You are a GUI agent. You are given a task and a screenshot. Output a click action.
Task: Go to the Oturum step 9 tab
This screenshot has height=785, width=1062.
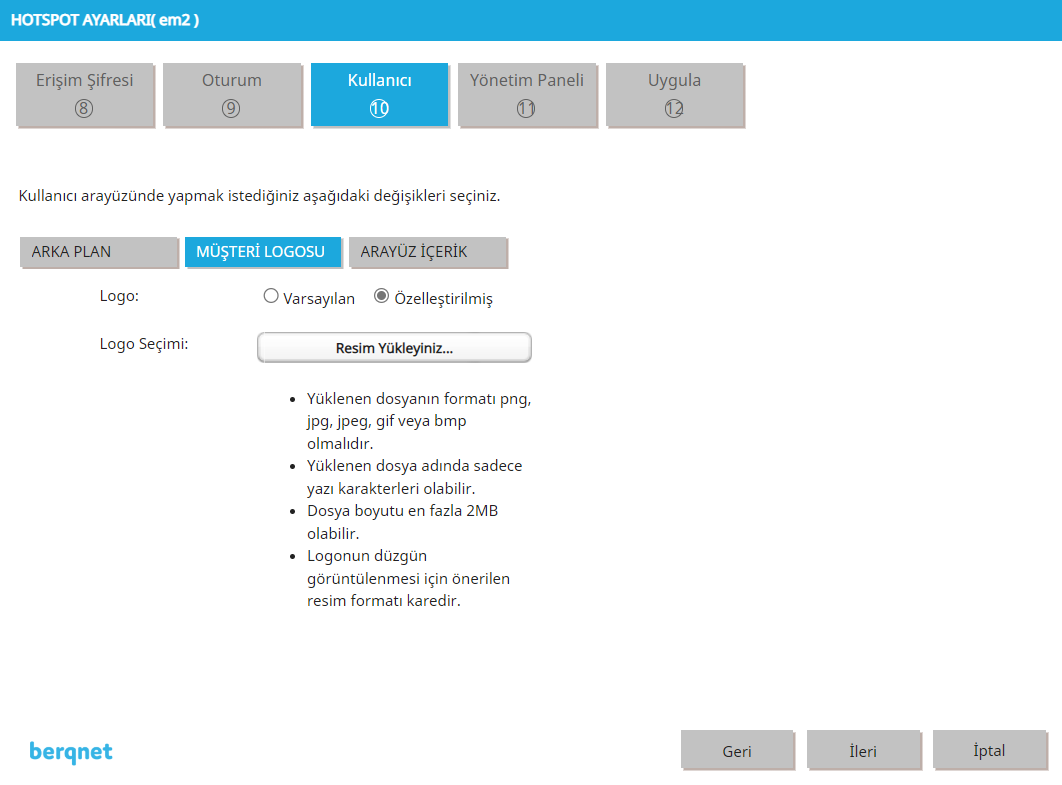click(232, 95)
